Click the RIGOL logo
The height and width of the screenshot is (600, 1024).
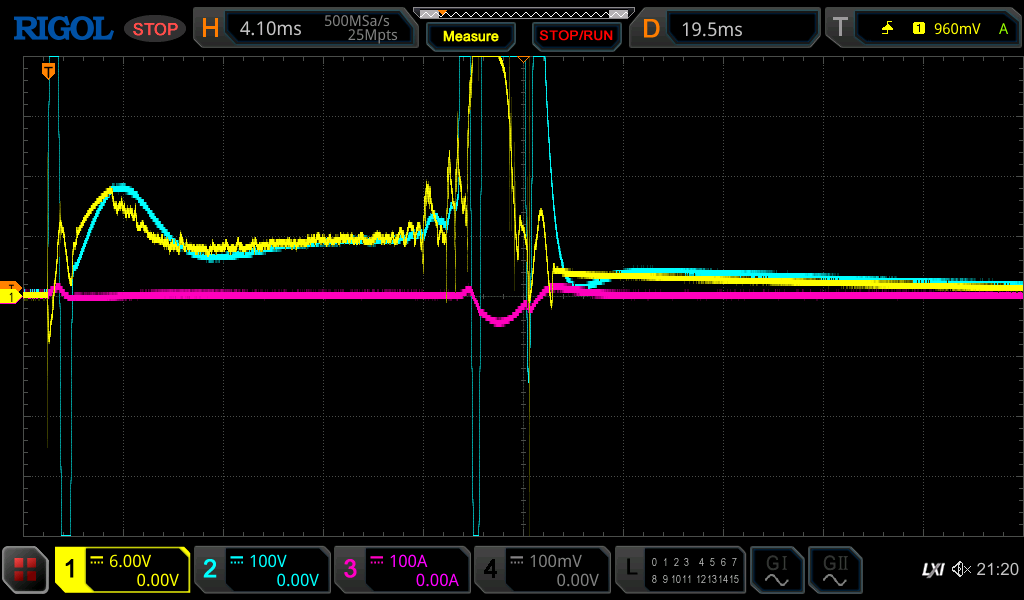[62, 29]
